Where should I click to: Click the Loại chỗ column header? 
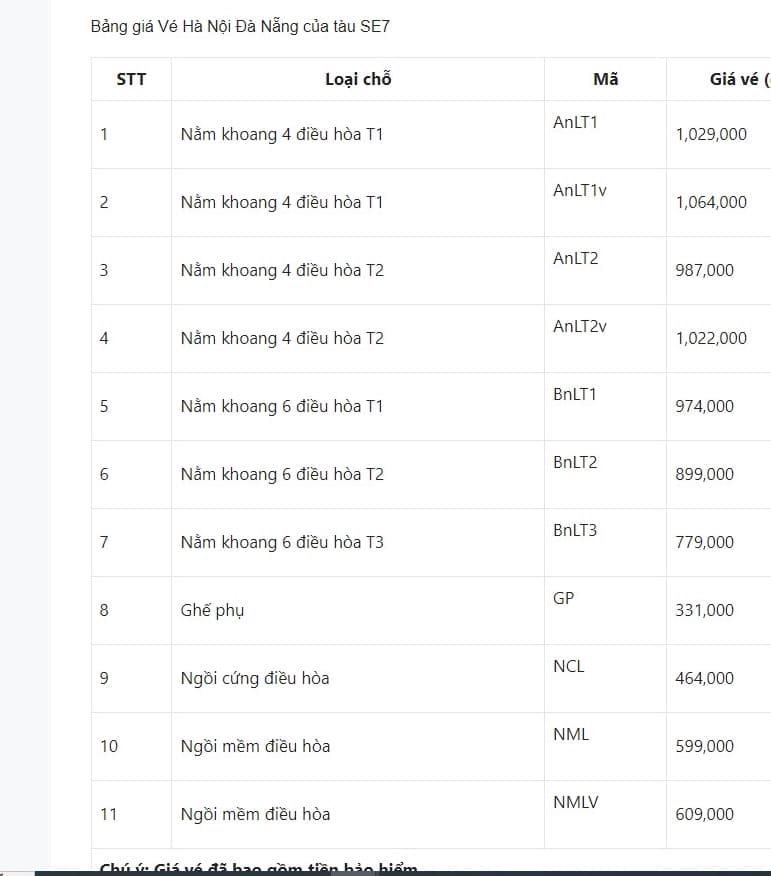point(358,79)
